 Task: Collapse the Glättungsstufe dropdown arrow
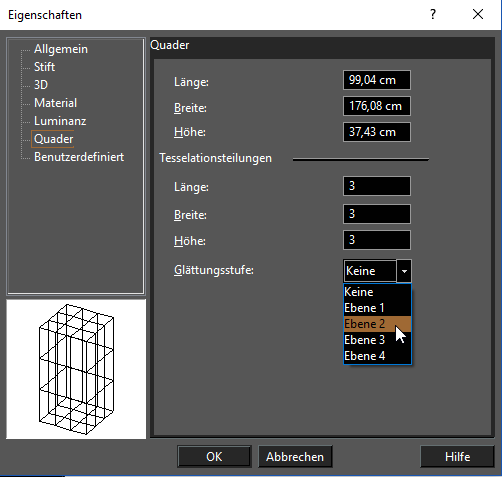coord(404,271)
